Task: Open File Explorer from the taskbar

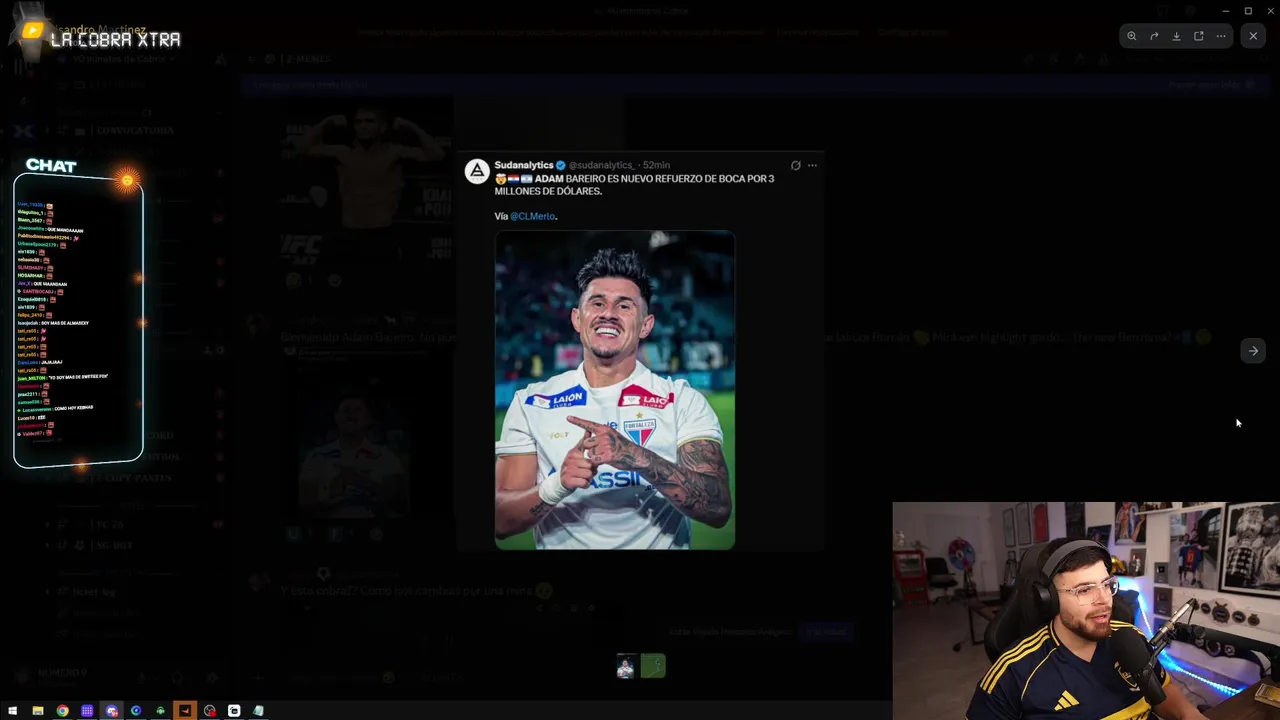Action: 38,711
